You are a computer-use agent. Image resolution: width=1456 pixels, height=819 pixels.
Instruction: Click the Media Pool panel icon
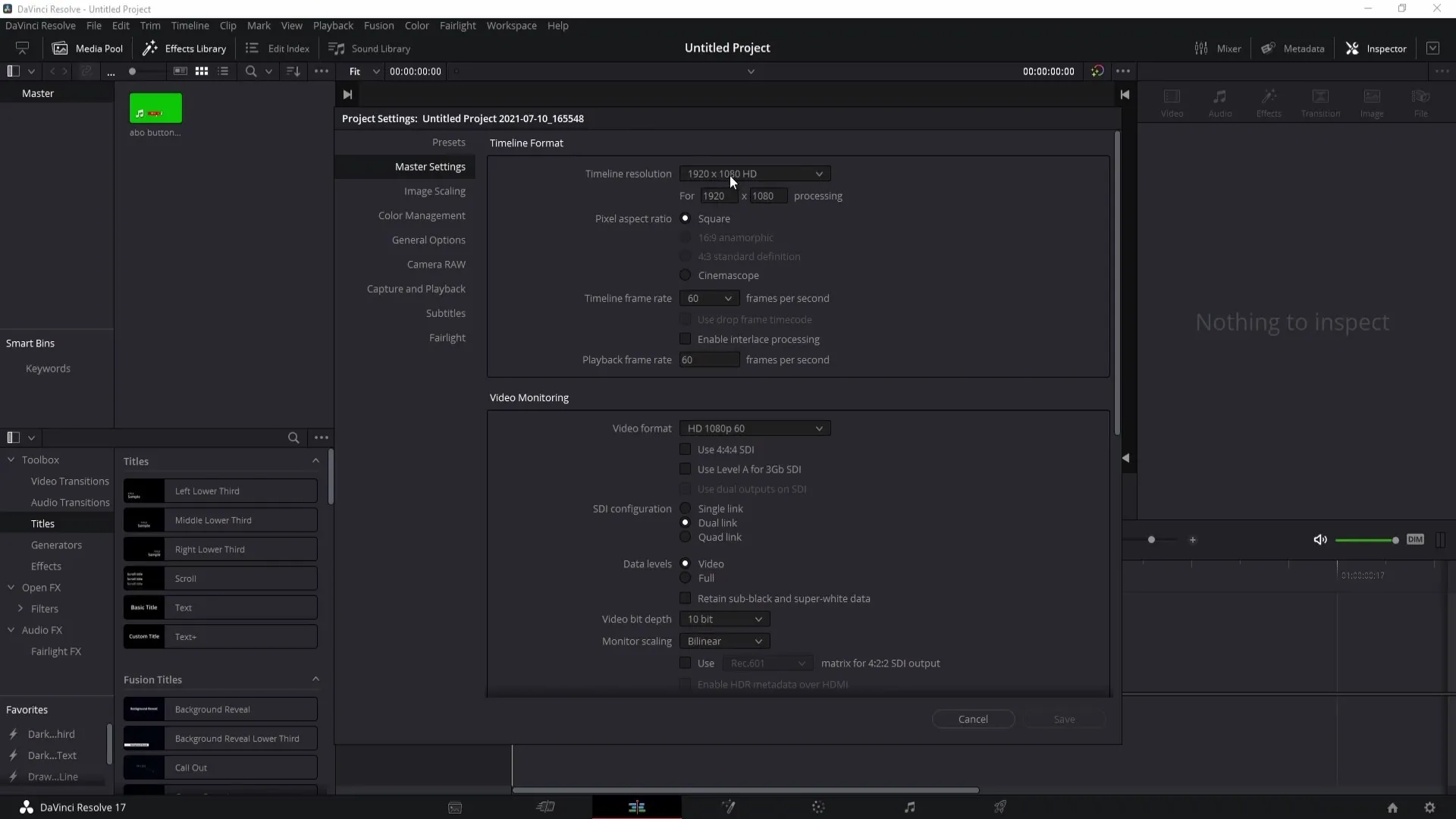[60, 48]
